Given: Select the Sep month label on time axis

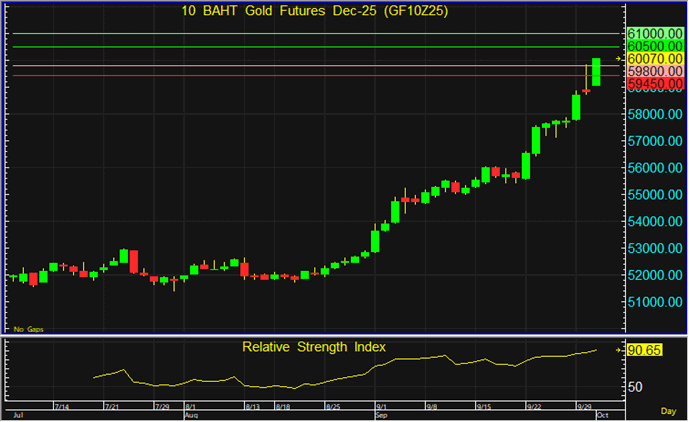Looking at the screenshot, I should [x=381, y=413].
